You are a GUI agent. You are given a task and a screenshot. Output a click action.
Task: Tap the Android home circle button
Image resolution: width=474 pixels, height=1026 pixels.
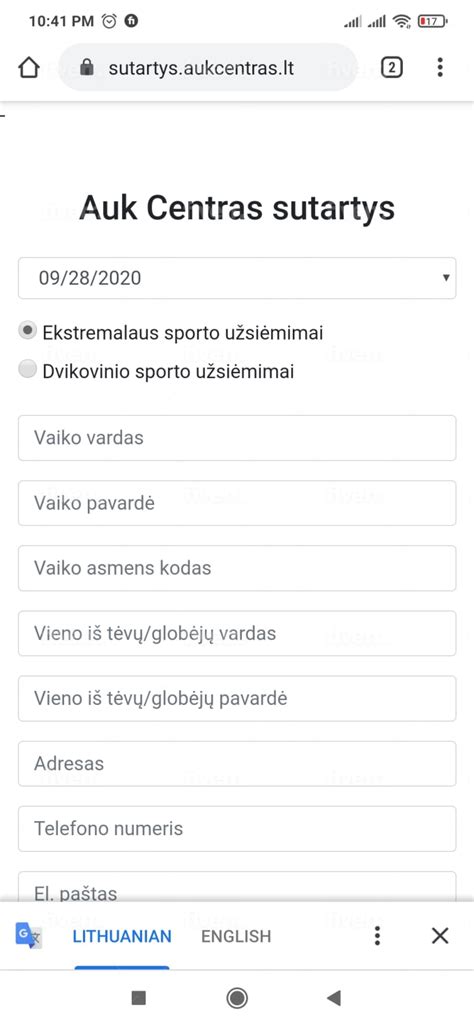point(237,998)
